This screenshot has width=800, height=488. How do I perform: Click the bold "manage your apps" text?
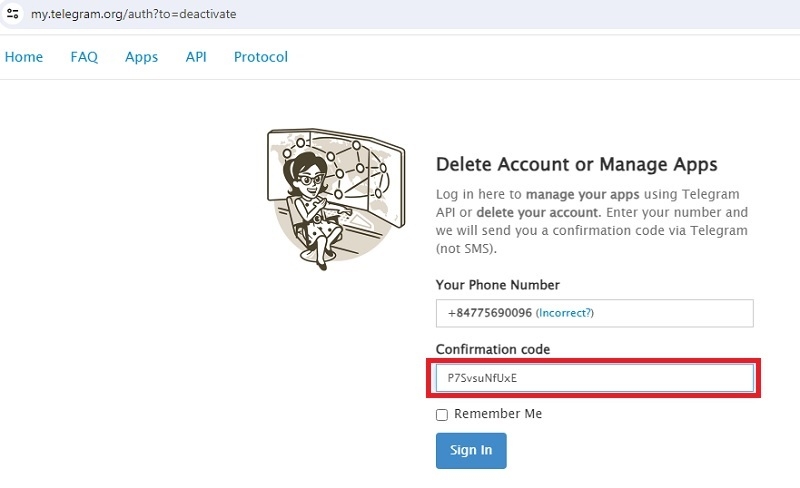(x=571, y=194)
